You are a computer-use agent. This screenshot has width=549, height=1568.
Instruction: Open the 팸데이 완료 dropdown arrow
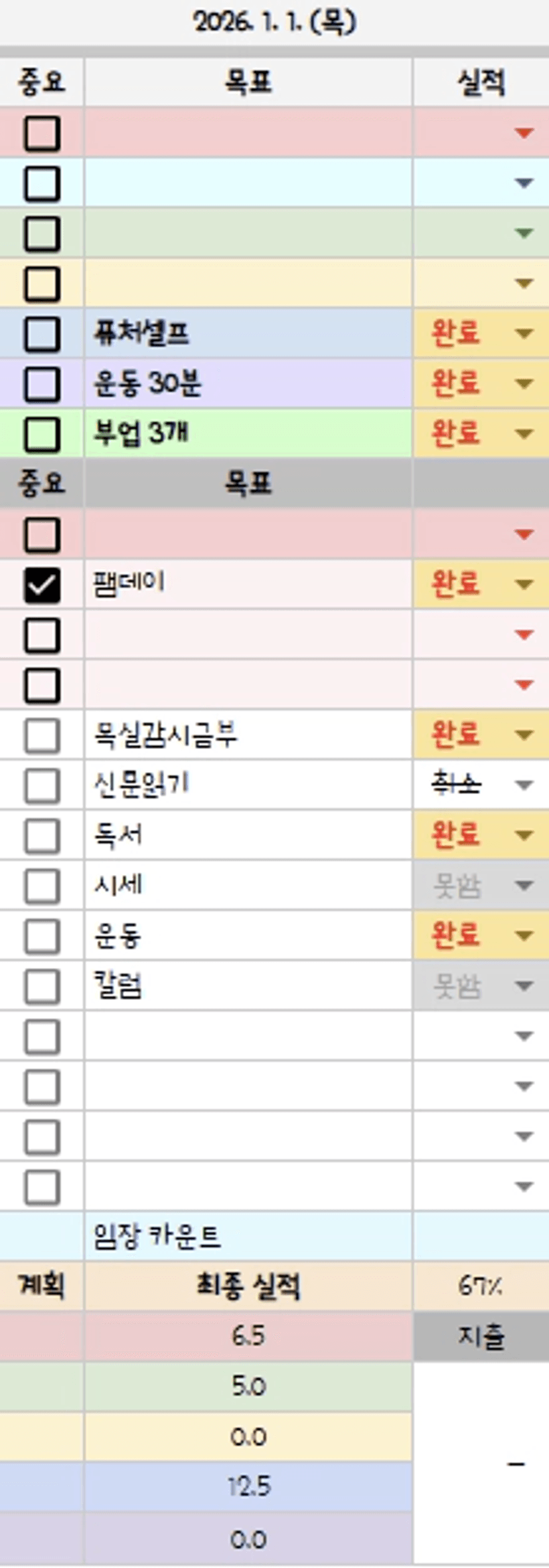coord(524,585)
